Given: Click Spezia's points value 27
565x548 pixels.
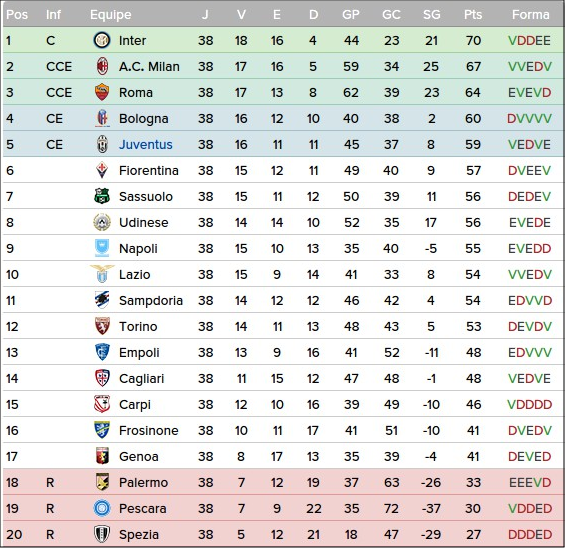Looking at the screenshot, I should click(473, 534).
